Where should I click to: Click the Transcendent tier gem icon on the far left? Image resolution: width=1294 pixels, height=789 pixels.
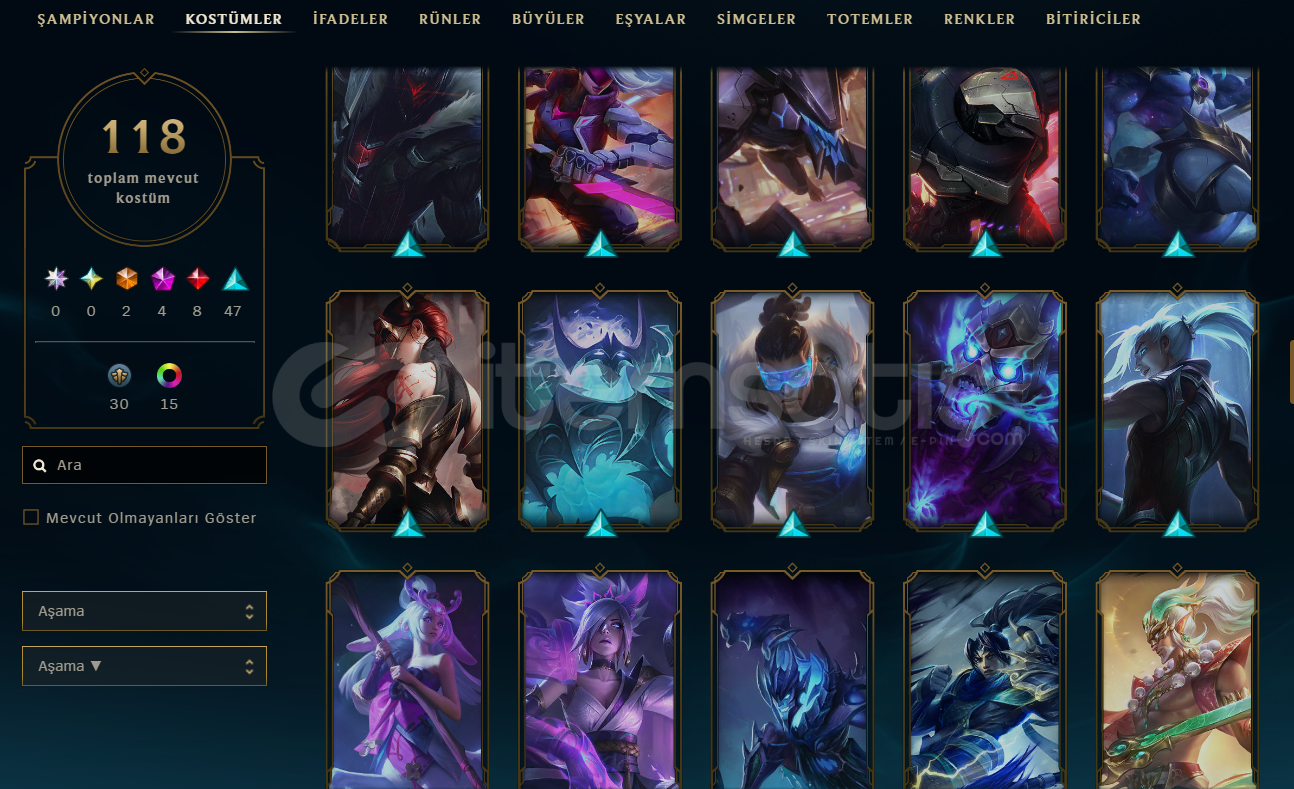tap(56, 279)
